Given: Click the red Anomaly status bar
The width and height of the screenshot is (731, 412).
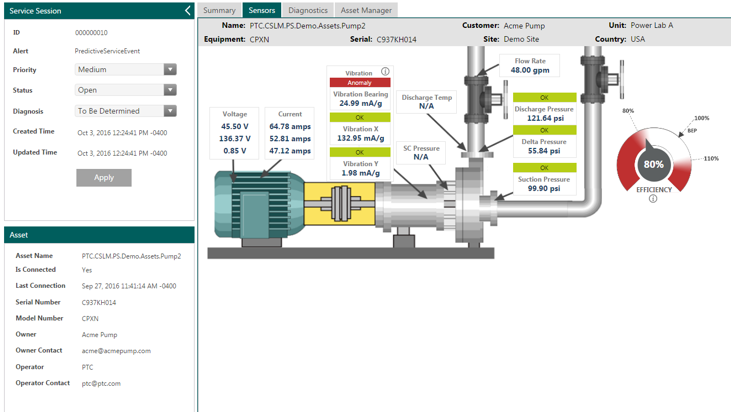Looking at the screenshot, I should pyautogui.click(x=360, y=82).
